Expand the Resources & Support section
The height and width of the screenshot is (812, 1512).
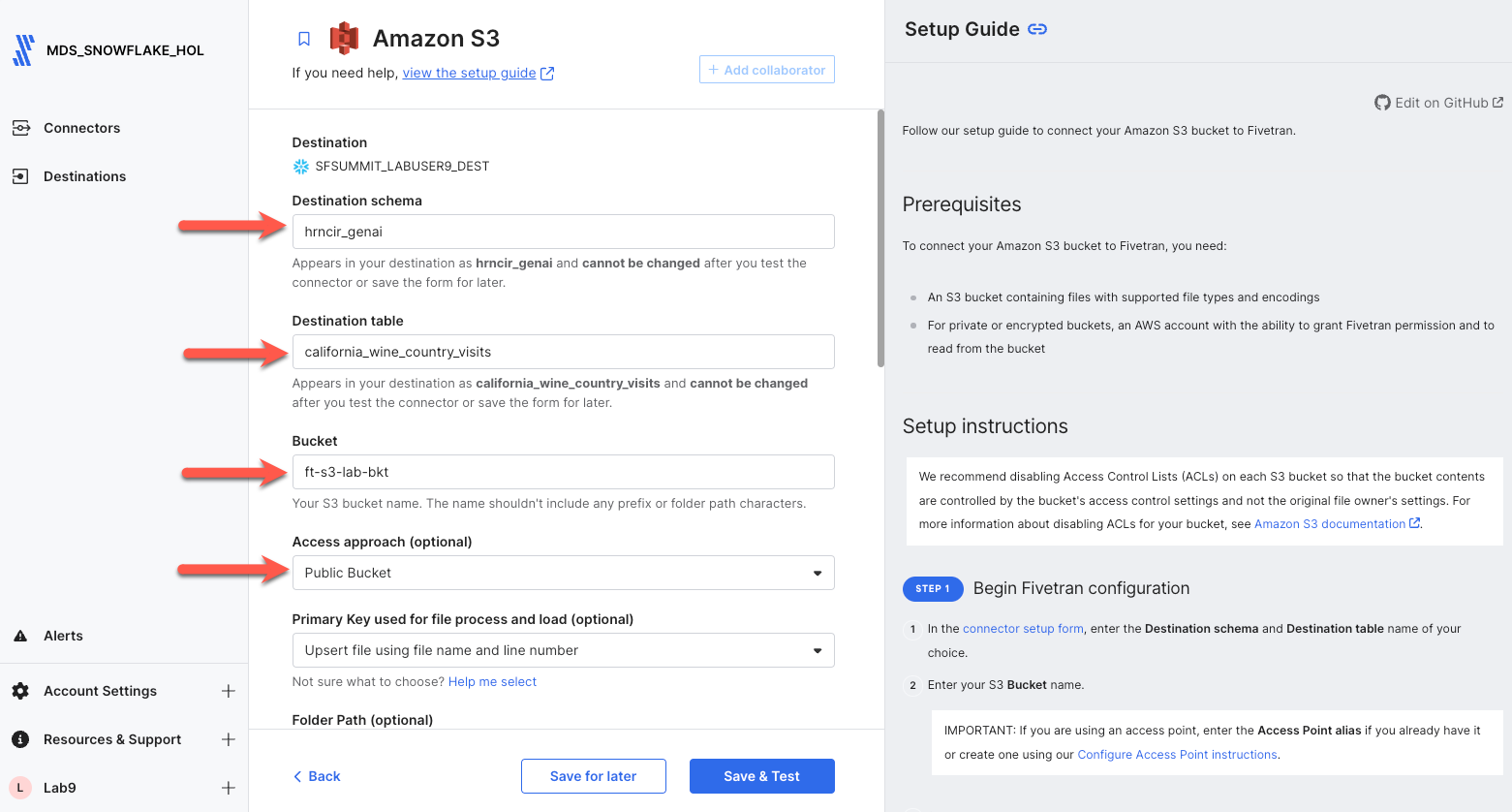pos(229,739)
